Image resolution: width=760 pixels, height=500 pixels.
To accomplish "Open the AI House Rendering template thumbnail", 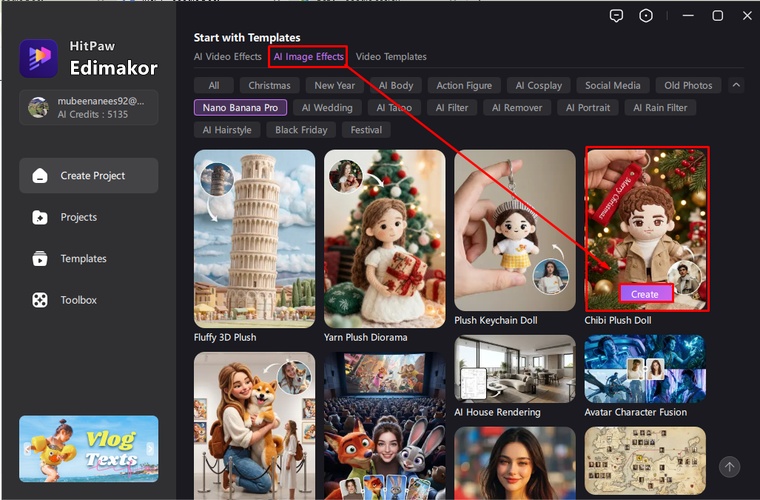I will tap(515, 369).
